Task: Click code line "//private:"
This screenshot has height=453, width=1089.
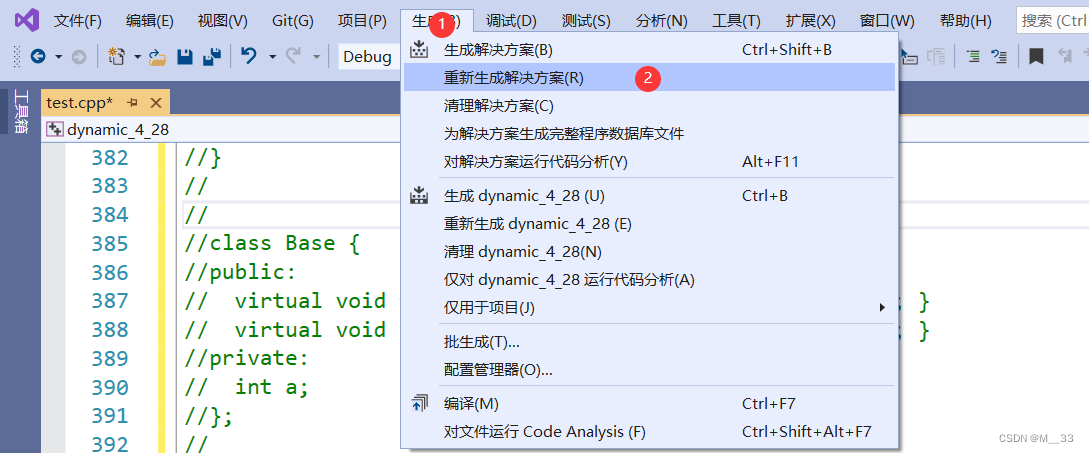Action: pos(247,359)
